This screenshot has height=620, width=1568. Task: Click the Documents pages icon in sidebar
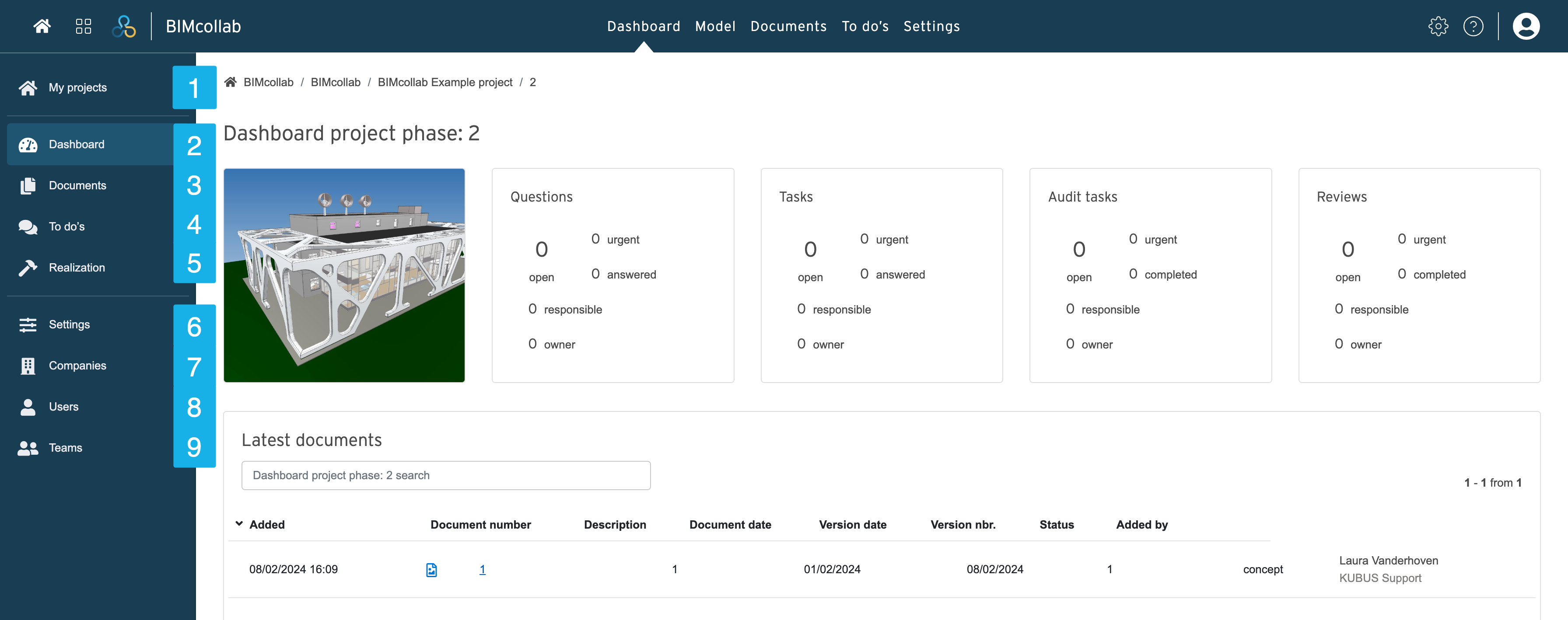pyautogui.click(x=28, y=185)
